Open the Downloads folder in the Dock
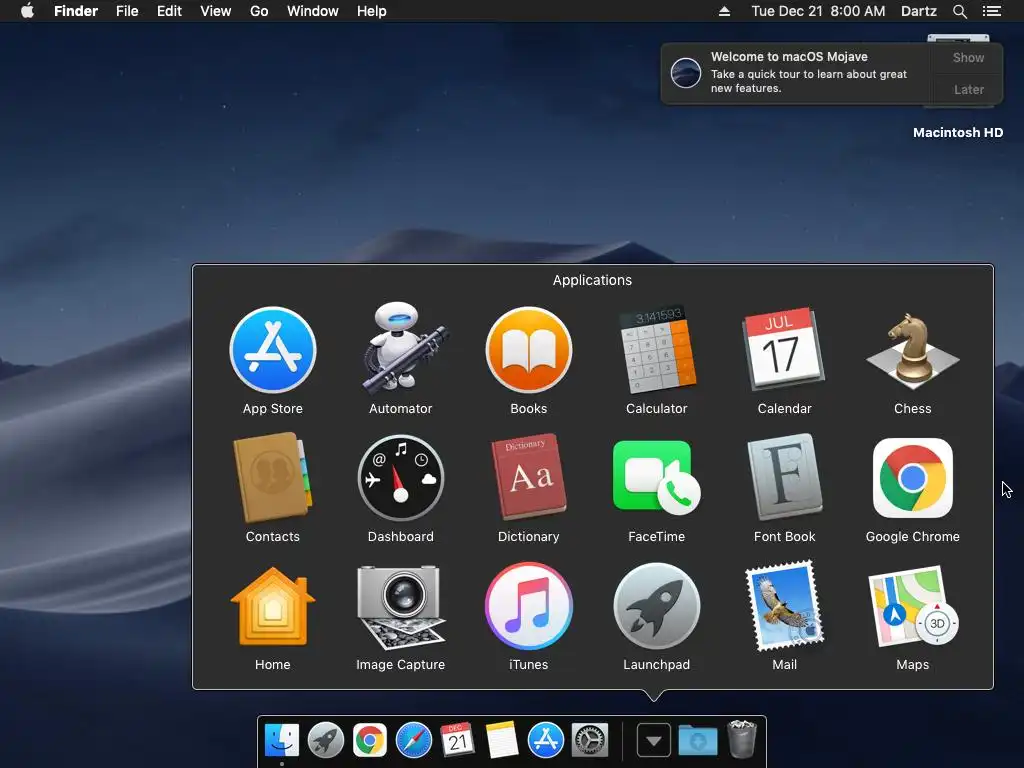The width and height of the screenshot is (1024, 768). (697, 741)
